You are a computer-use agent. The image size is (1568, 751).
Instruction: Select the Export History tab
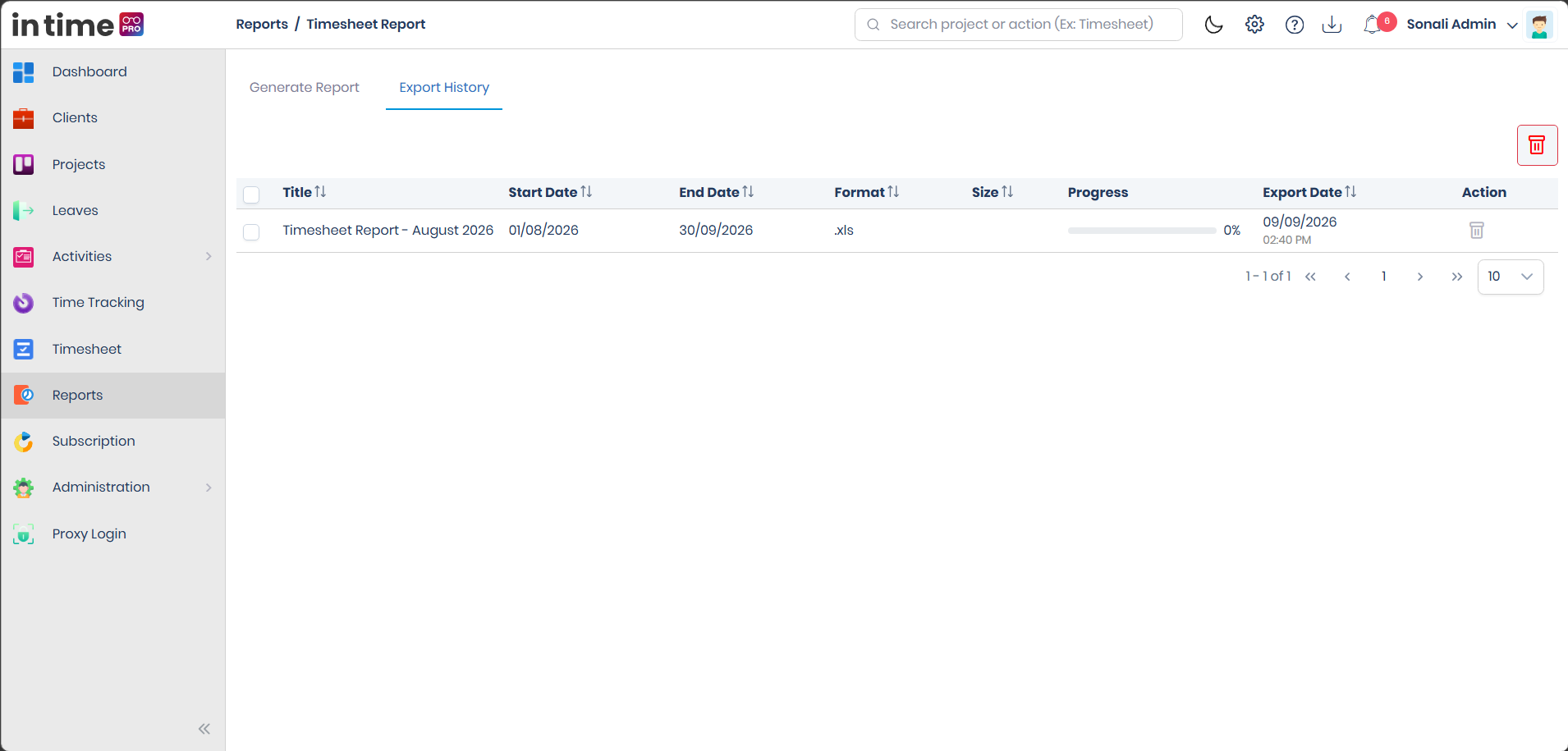(x=444, y=87)
